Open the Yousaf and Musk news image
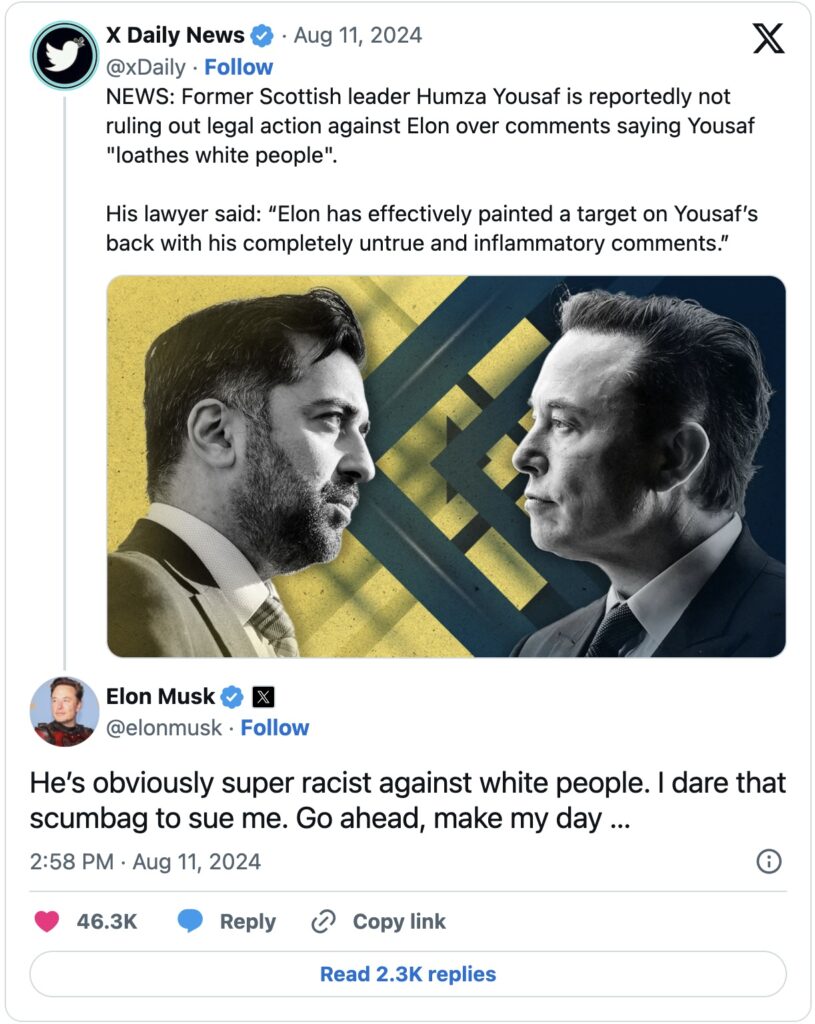815x1024 pixels. pyautogui.click(x=446, y=466)
